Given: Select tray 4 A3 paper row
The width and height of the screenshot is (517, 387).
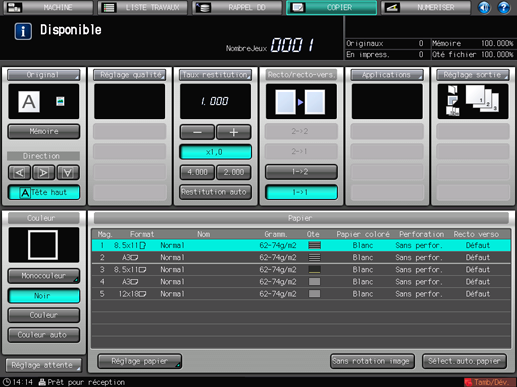Looking at the screenshot, I should [301, 282].
